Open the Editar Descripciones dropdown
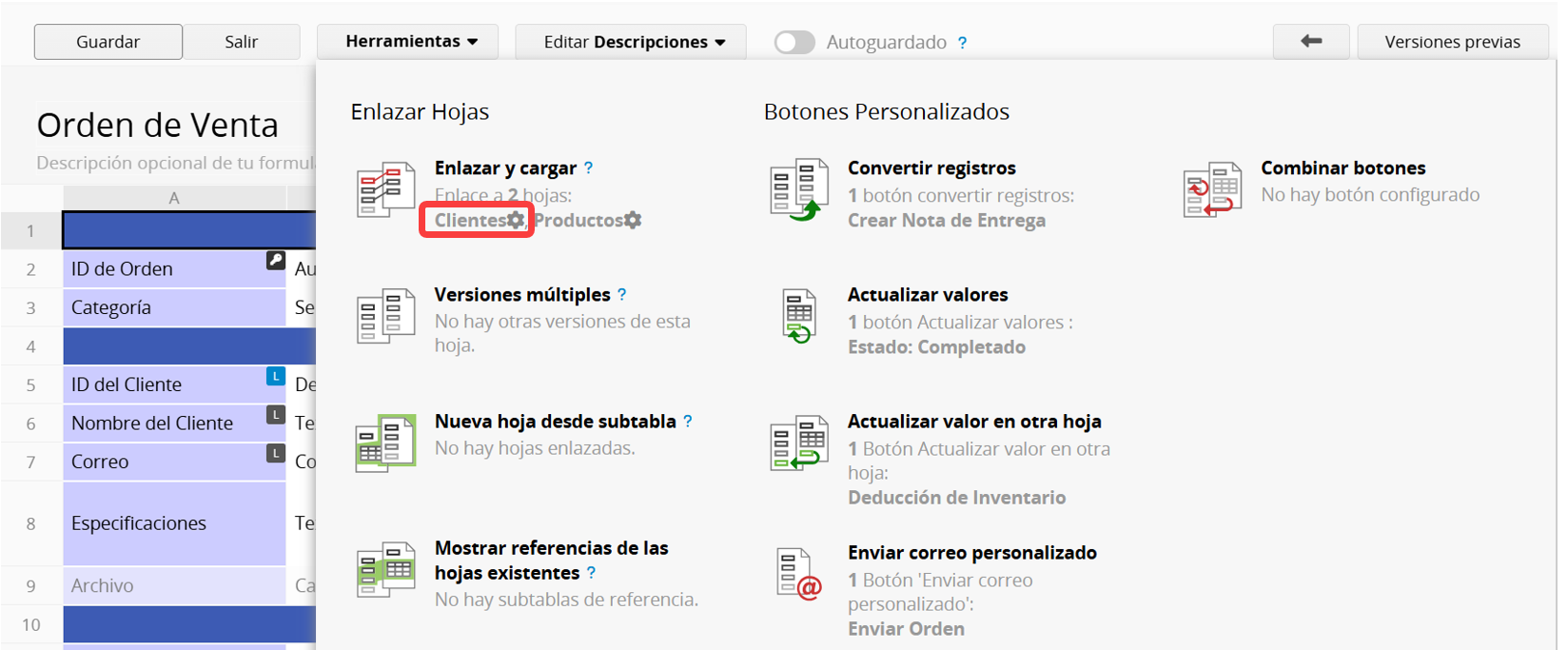 click(634, 42)
